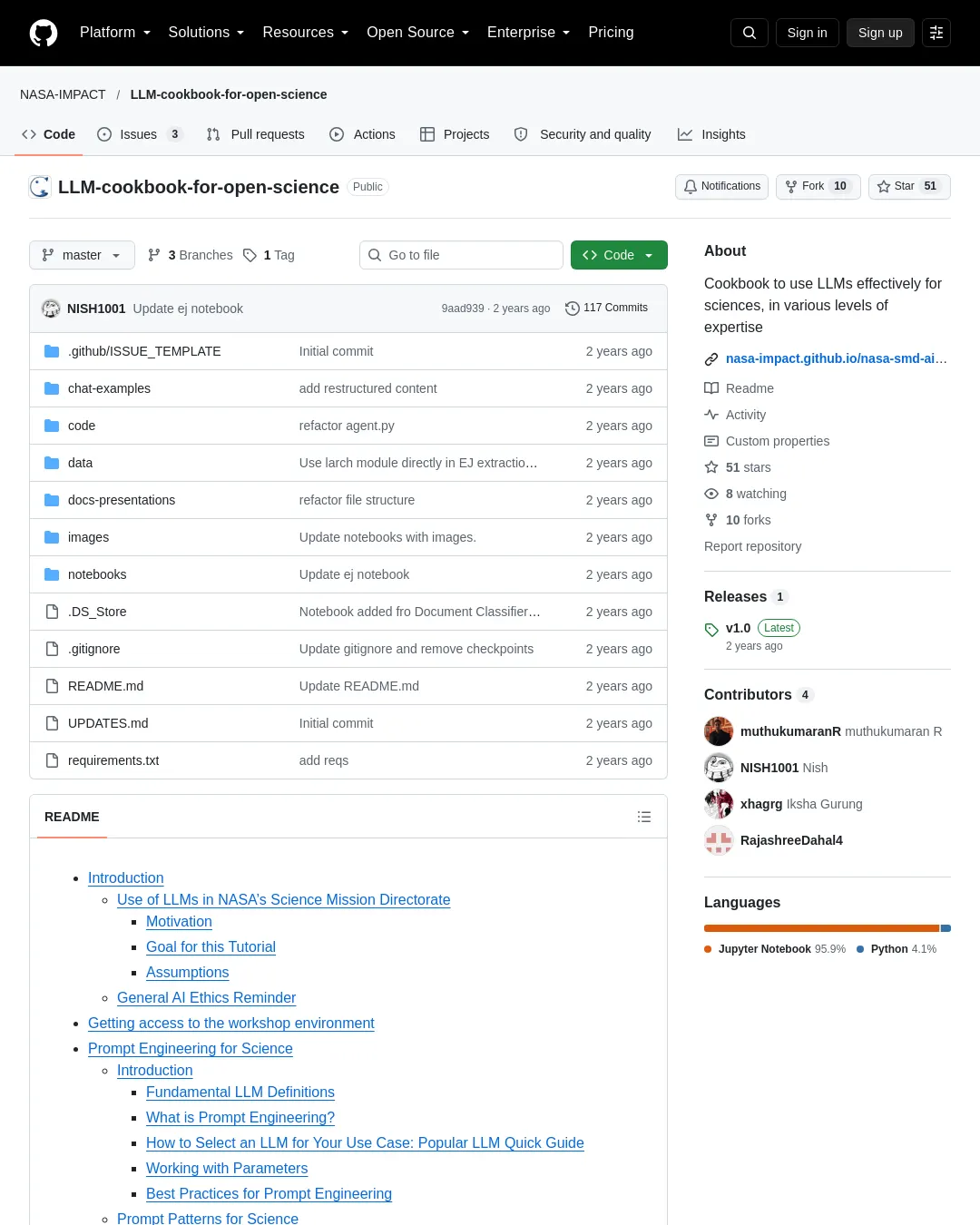This screenshot has height=1225, width=980.
Task: Open NISH1001 avatar in commit bar
Action: [51, 309]
